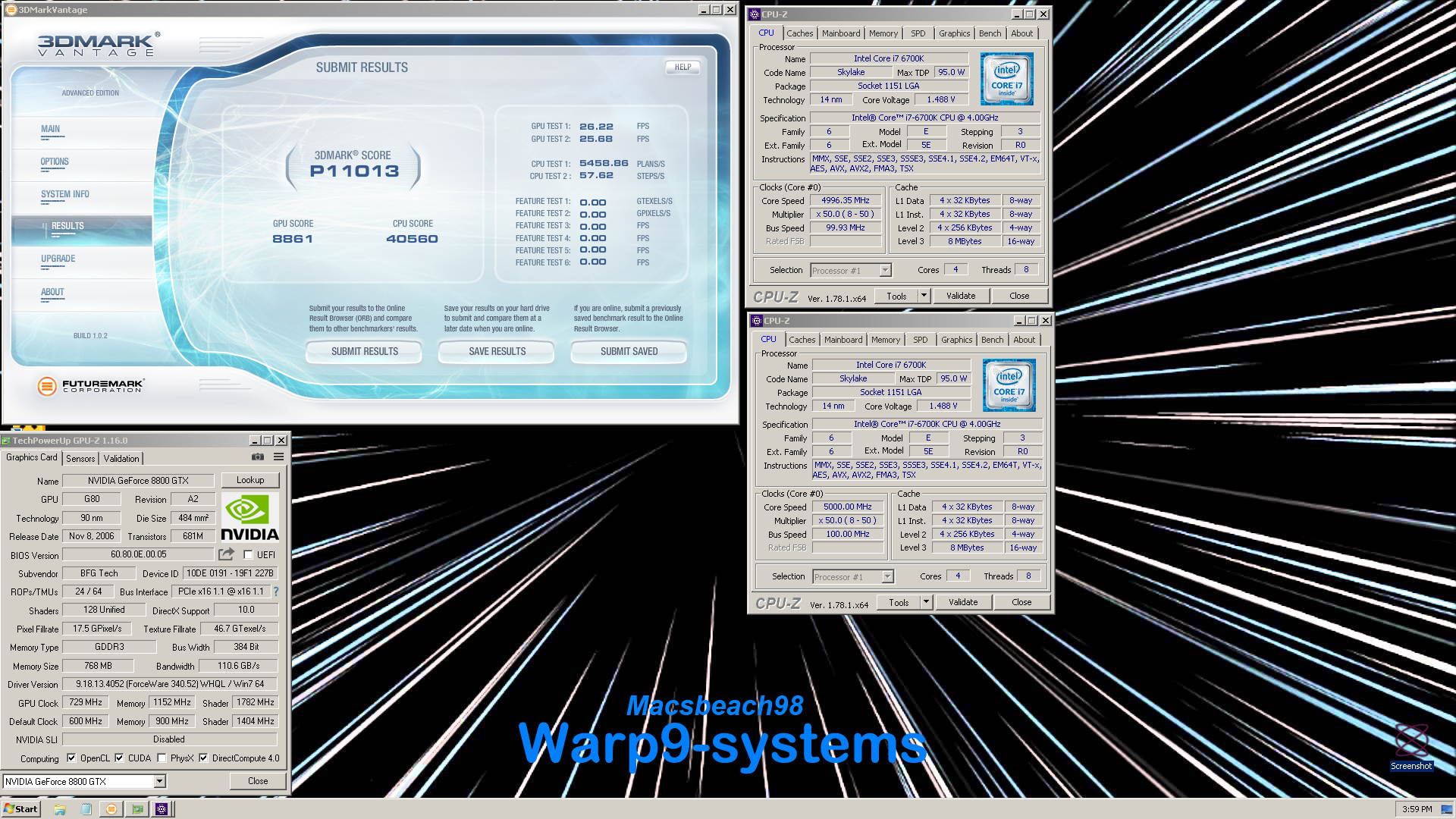The width and height of the screenshot is (1456, 819).
Task: Switch to the Sensors tab in GPU-Z
Action: (x=80, y=459)
